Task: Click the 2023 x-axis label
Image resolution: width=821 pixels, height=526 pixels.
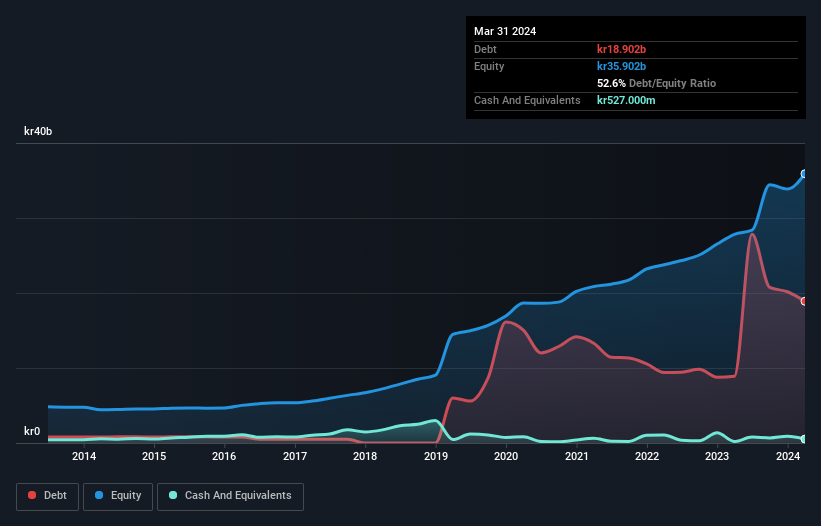Action: point(717,456)
